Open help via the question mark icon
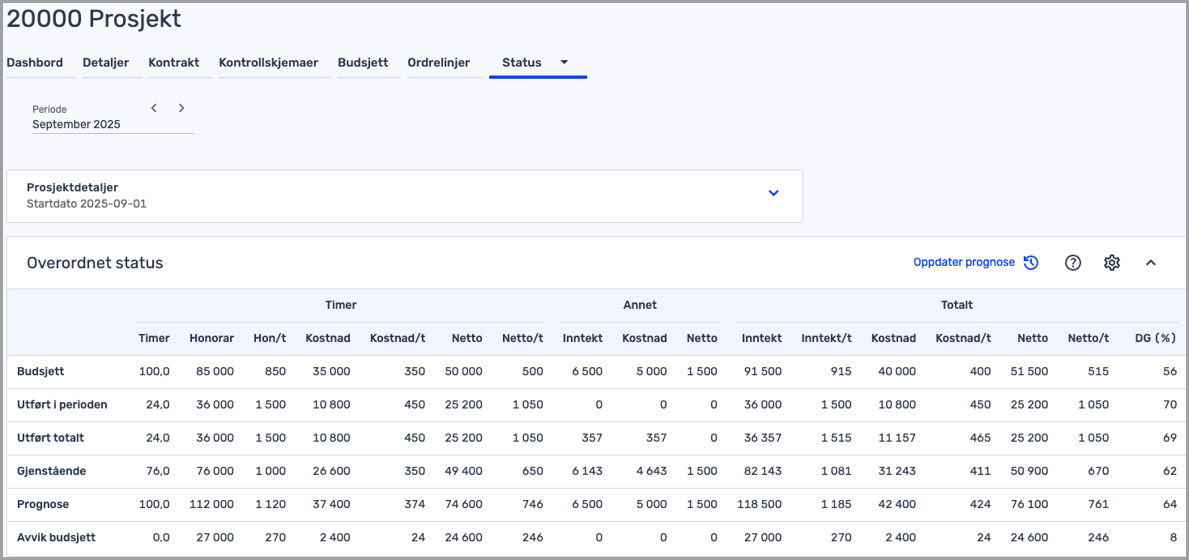This screenshot has width=1189, height=560. [x=1073, y=263]
